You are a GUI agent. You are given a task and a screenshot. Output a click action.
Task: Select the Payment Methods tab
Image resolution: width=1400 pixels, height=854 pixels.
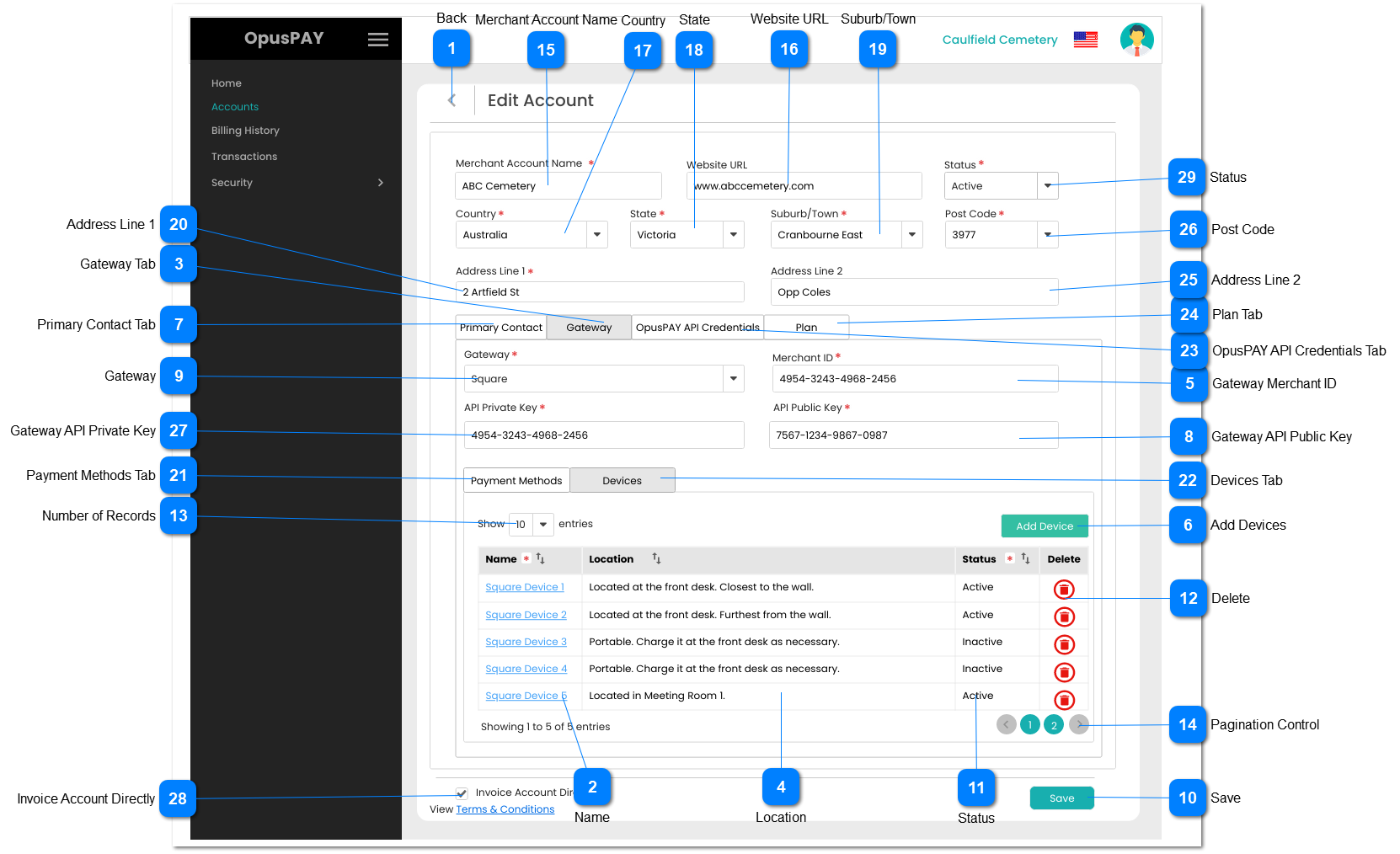tap(516, 481)
